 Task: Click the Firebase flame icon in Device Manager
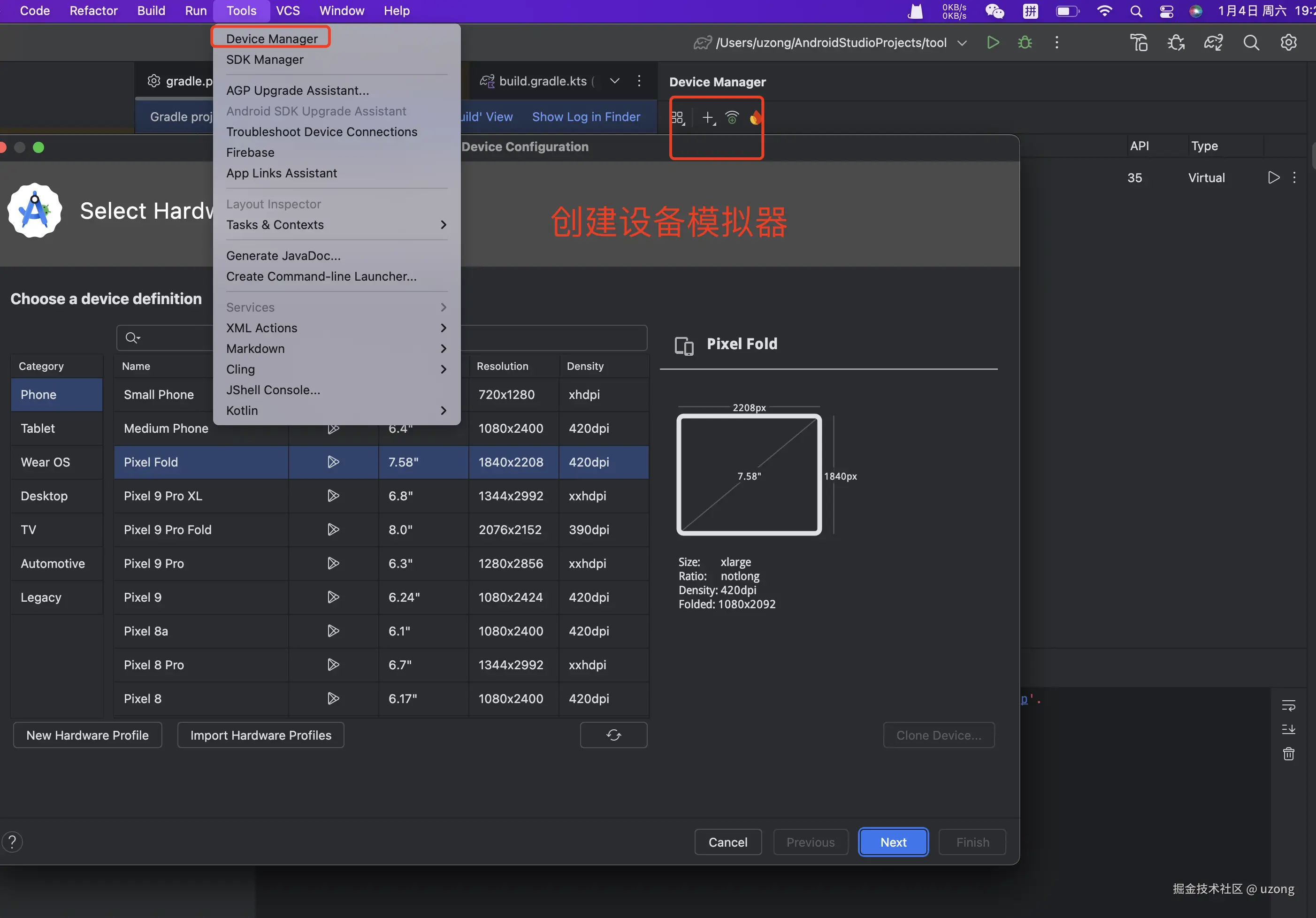[755, 117]
